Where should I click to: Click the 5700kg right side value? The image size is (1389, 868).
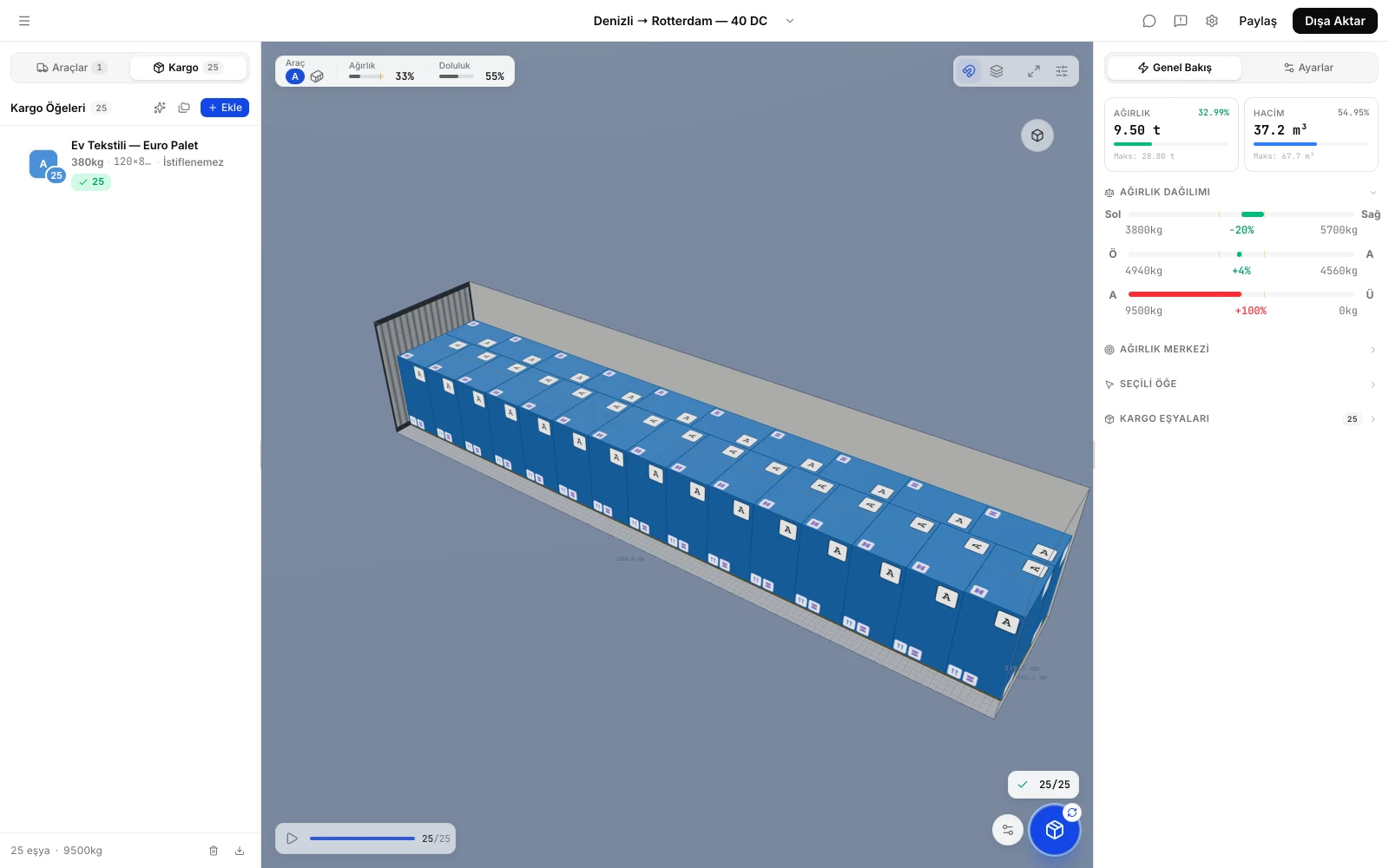[x=1339, y=230]
